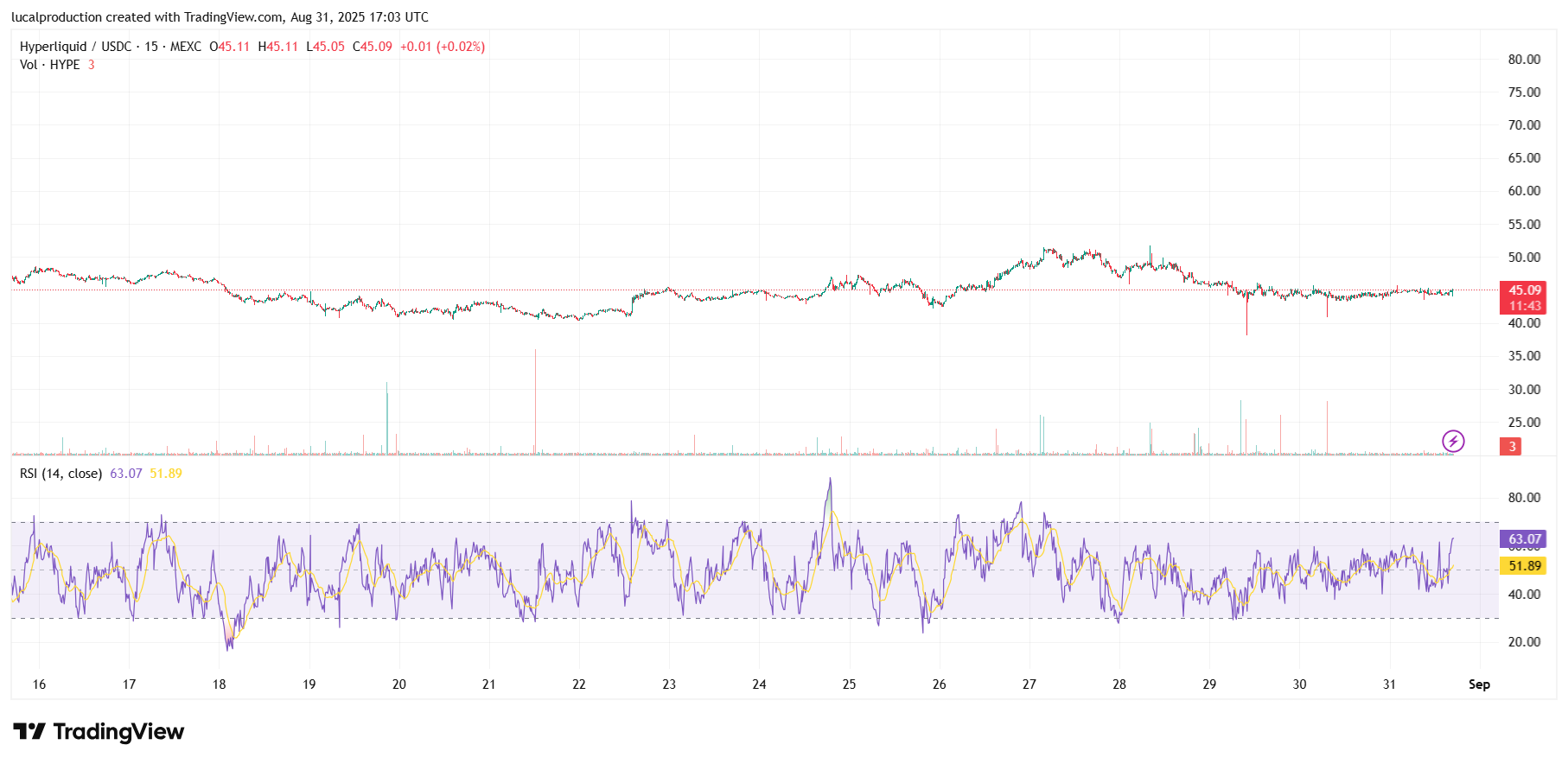Click the open price O45.11 value

tap(230, 47)
